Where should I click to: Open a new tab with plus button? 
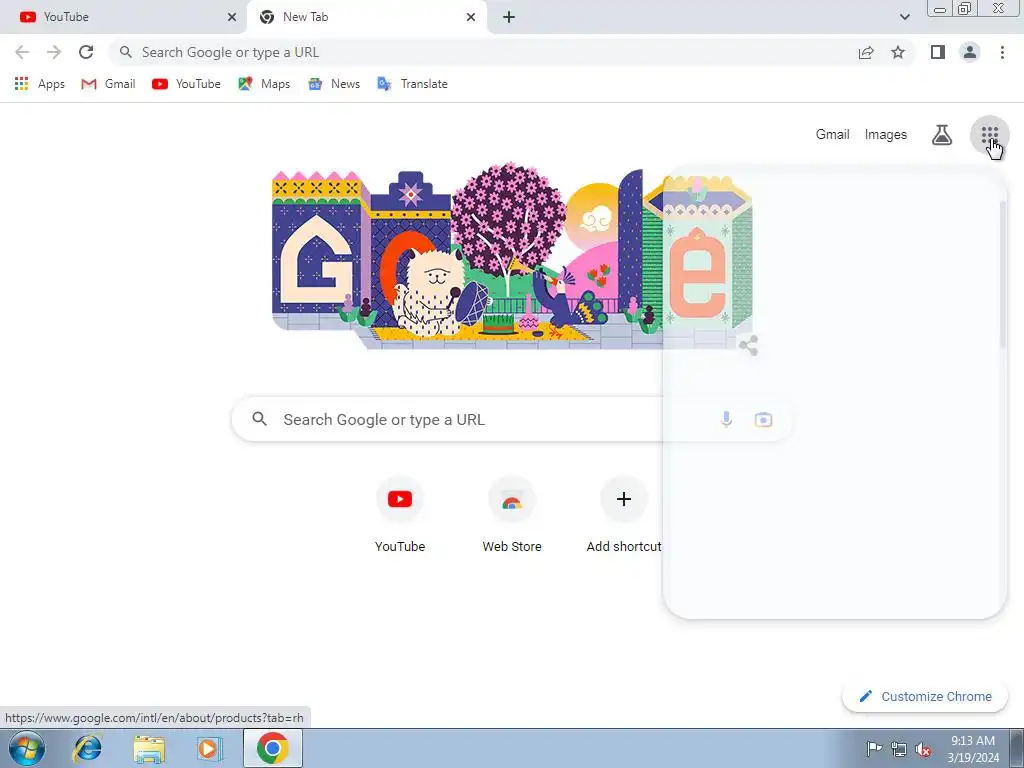pos(509,17)
